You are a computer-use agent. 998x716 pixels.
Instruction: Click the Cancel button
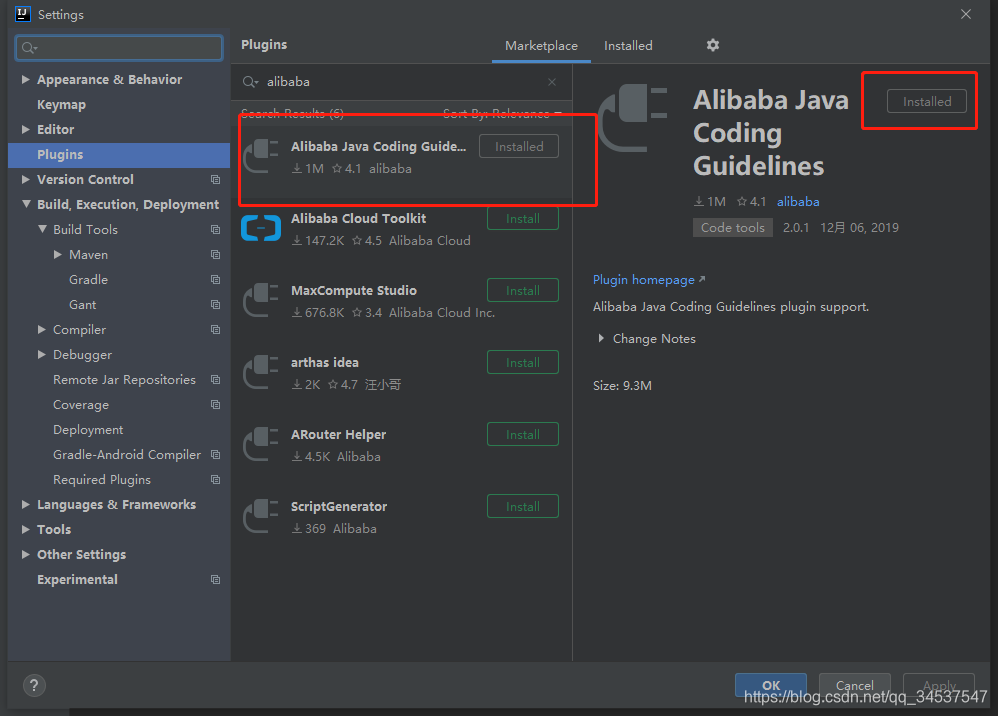[x=854, y=685]
